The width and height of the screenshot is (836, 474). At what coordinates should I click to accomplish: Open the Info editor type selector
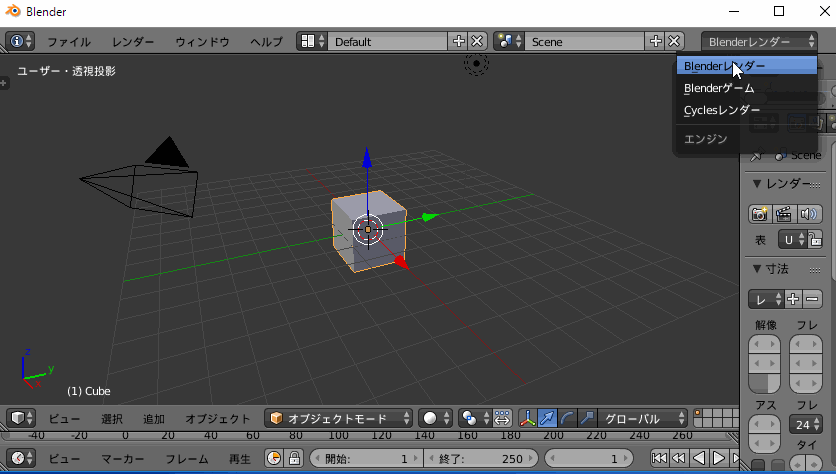(20, 41)
